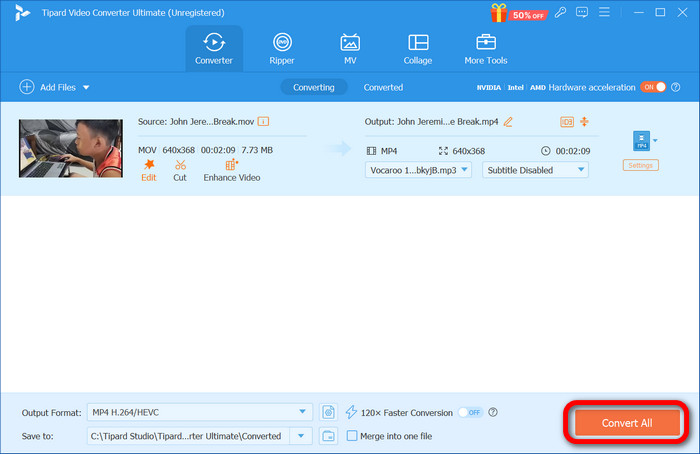
Task: Expand the Output Format dropdown
Action: [304, 412]
